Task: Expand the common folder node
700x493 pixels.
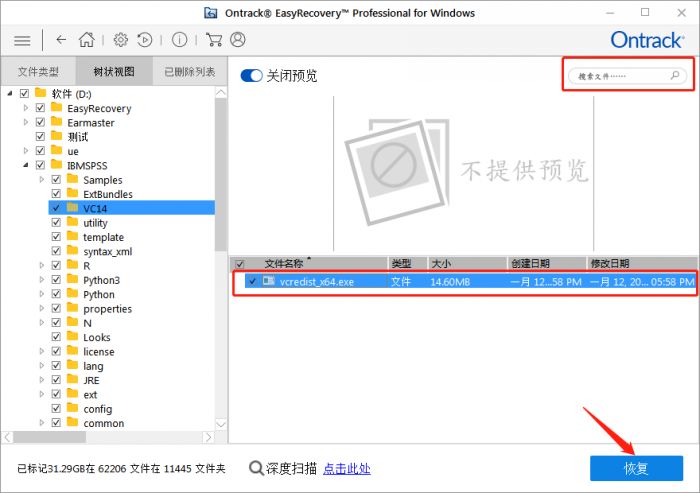Action: (42, 422)
